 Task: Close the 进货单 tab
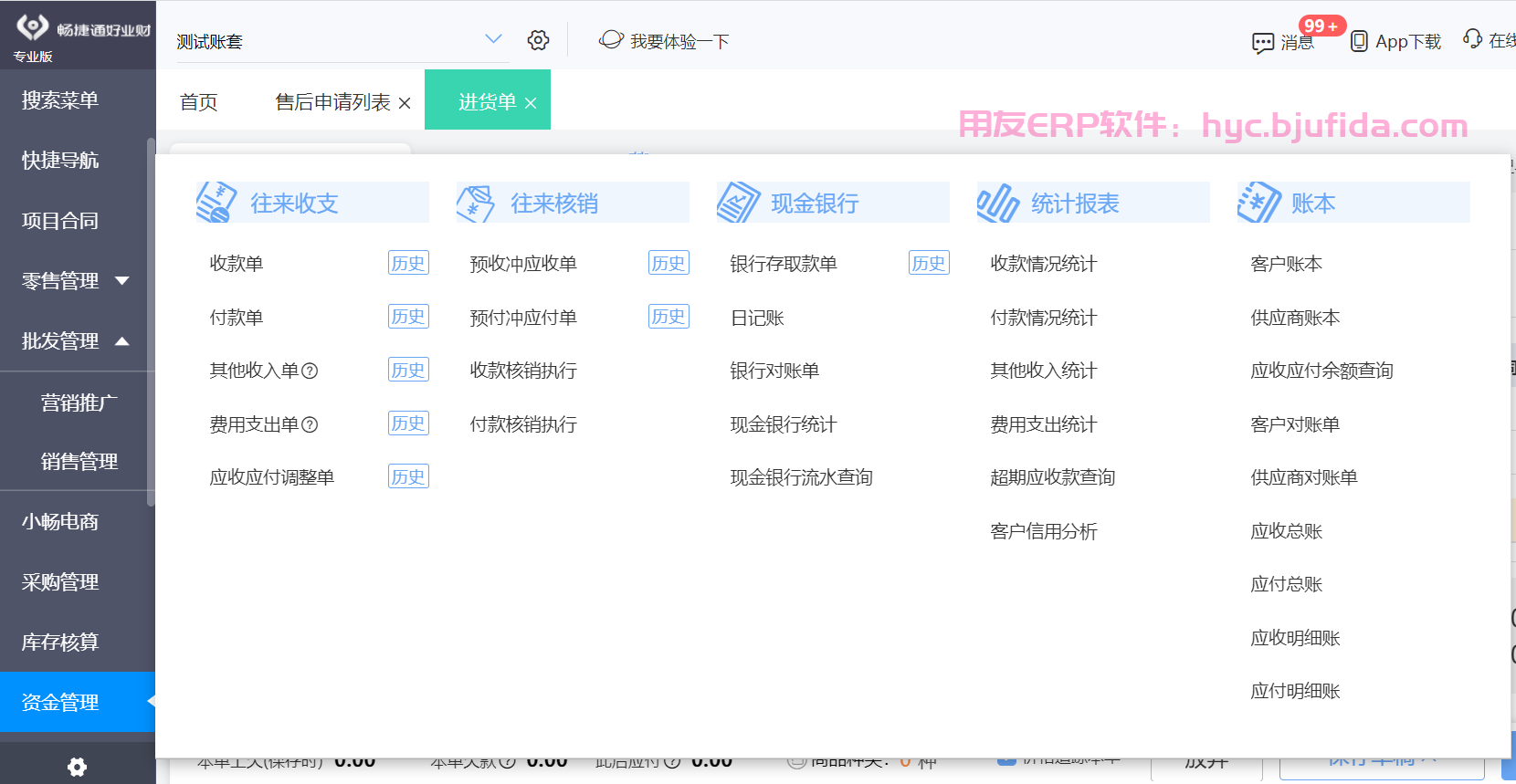pyautogui.click(x=531, y=103)
